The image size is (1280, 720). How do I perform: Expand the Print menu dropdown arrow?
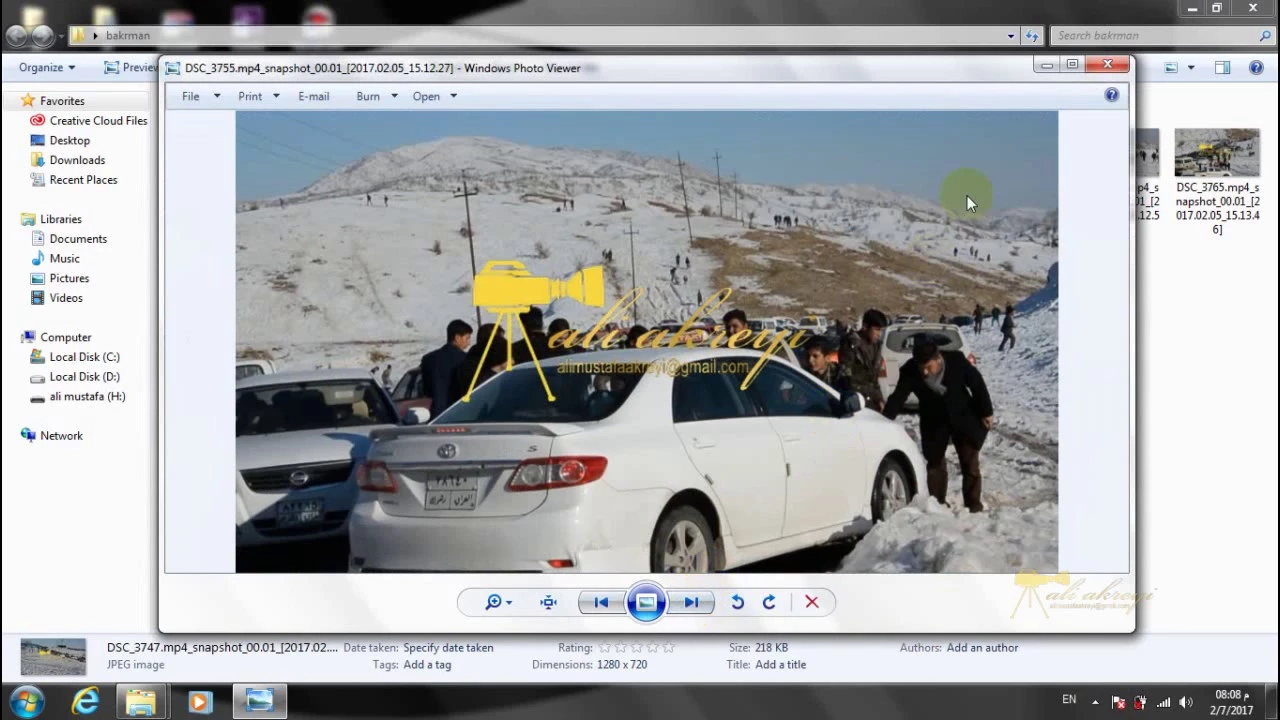tap(276, 96)
